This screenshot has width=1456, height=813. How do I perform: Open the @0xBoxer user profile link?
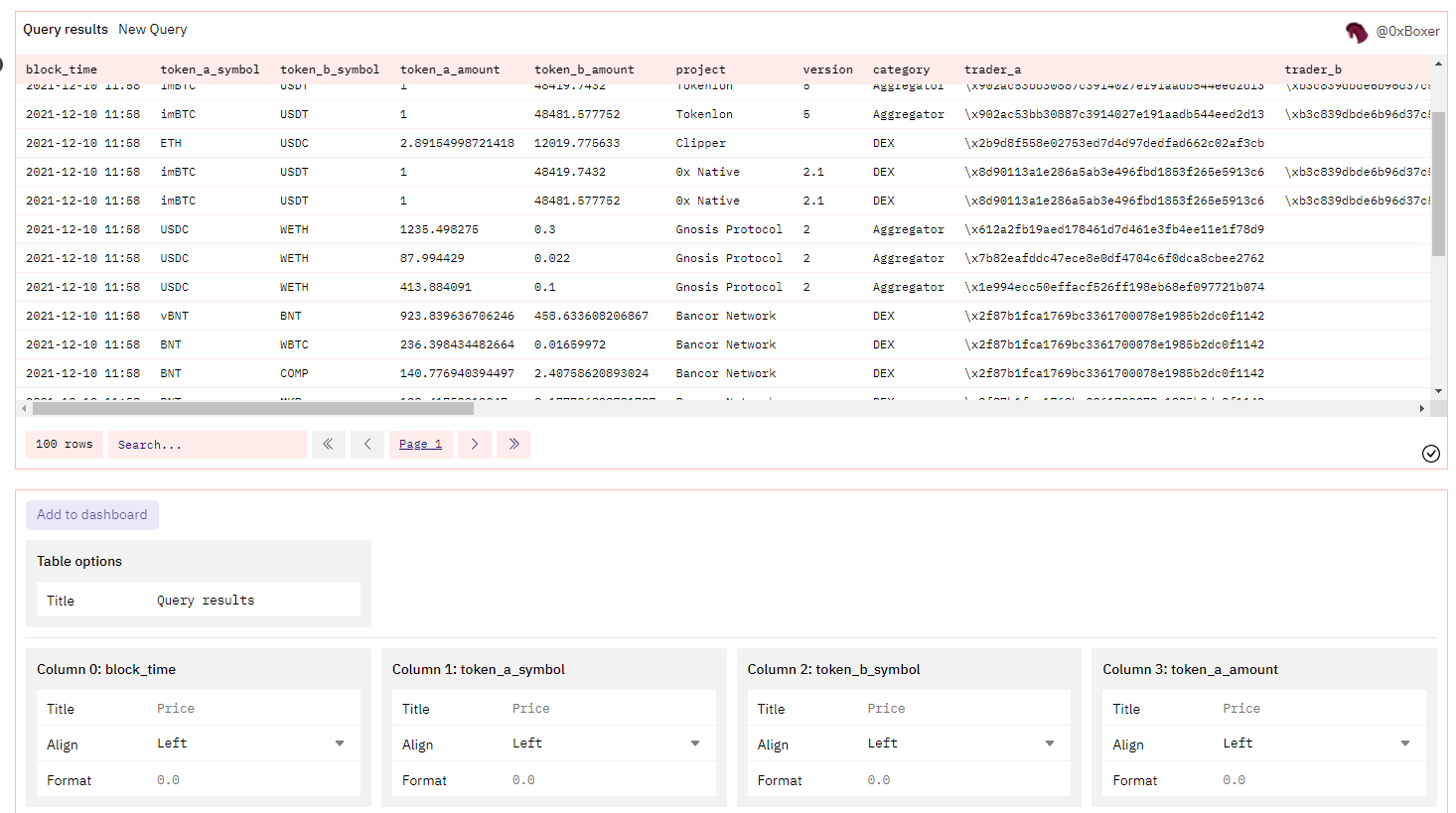coord(1407,32)
